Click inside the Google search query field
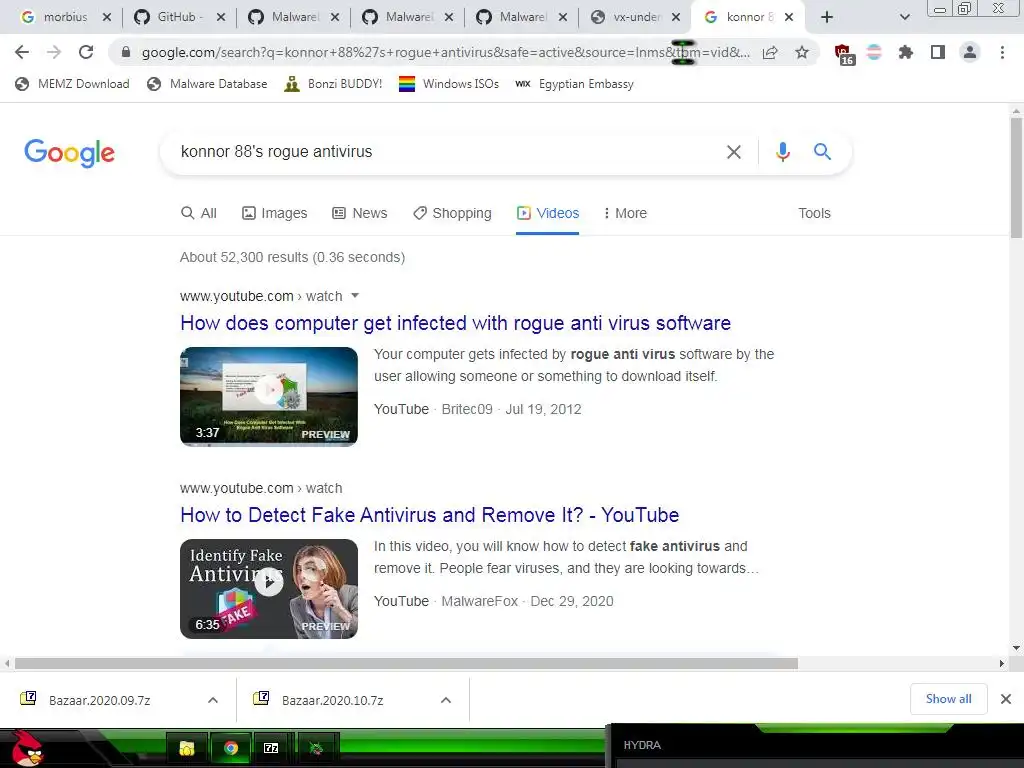The width and height of the screenshot is (1024, 768). click(444, 152)
